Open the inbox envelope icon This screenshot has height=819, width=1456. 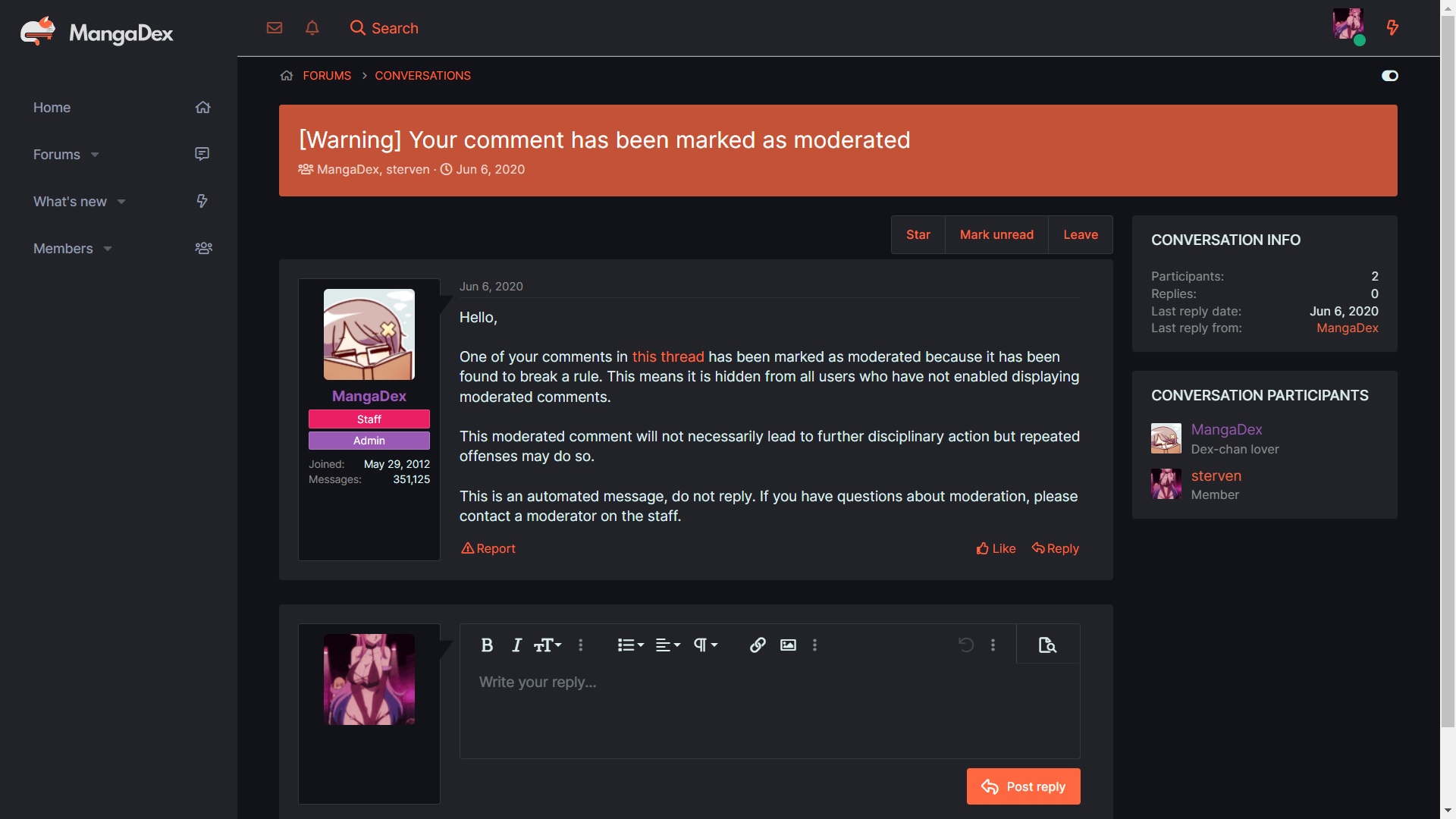coord(275,28)
